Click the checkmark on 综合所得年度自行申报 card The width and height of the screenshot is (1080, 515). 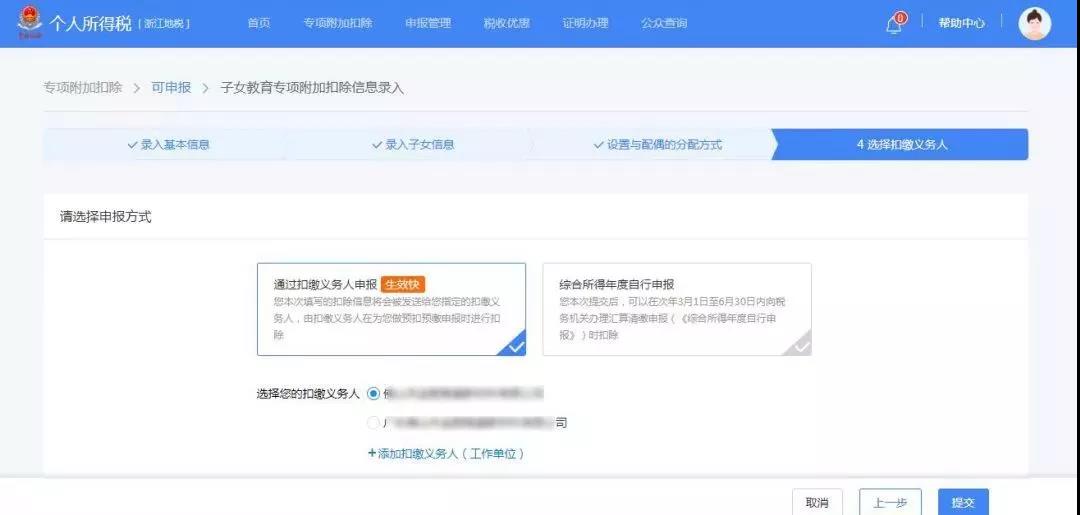coord(800,346)
